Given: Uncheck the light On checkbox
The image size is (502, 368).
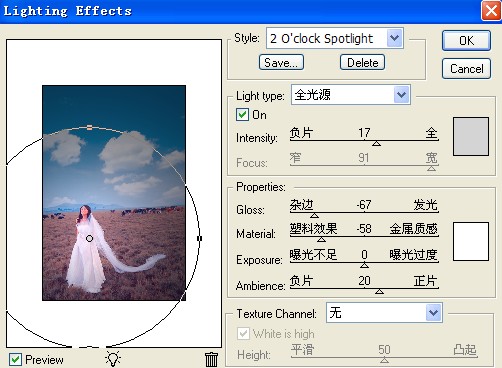Looking at the screenshot, I should [x=242, y=115].
